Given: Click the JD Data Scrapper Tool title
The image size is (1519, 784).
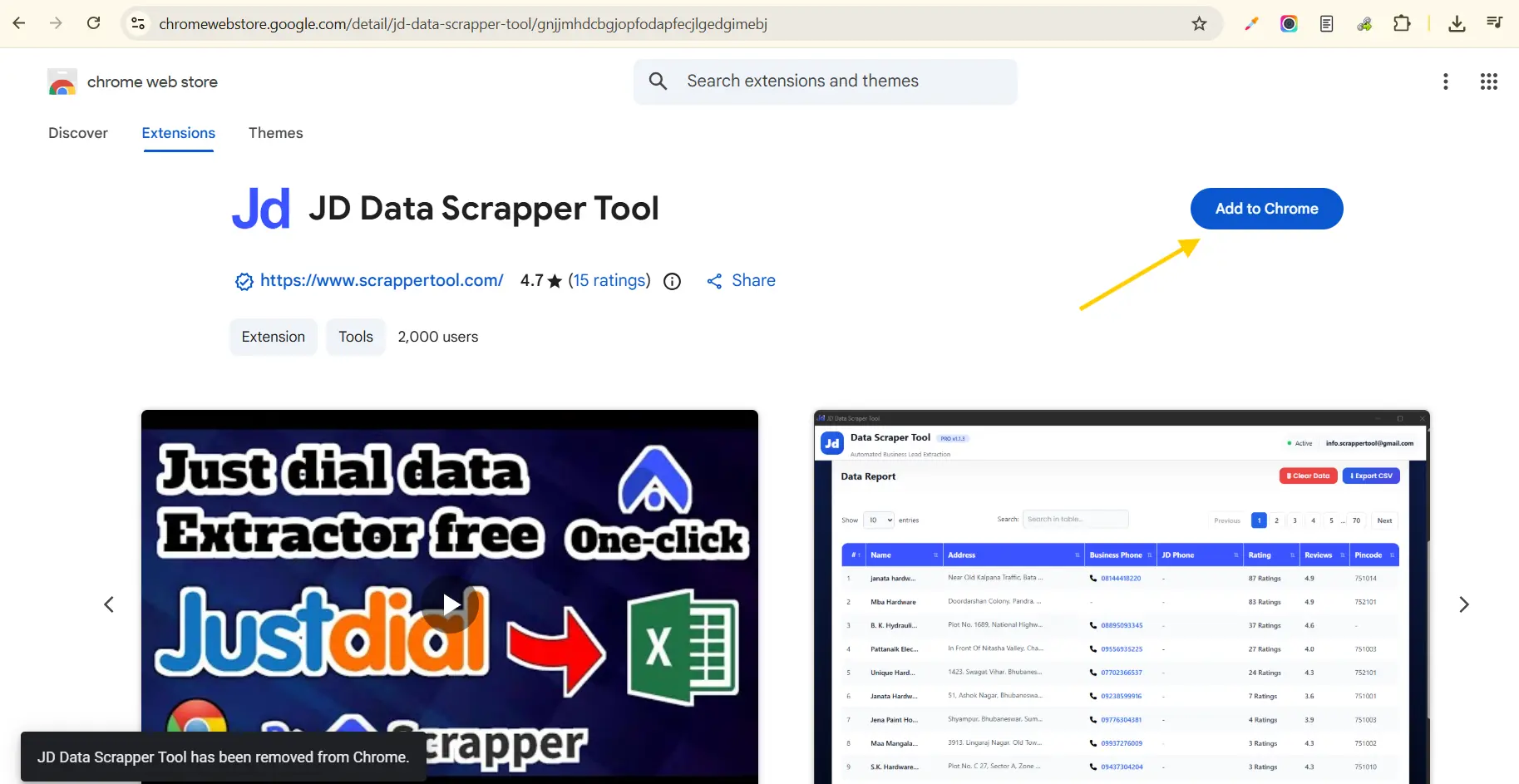Looking at the screenshot, I should pos(484,209).
